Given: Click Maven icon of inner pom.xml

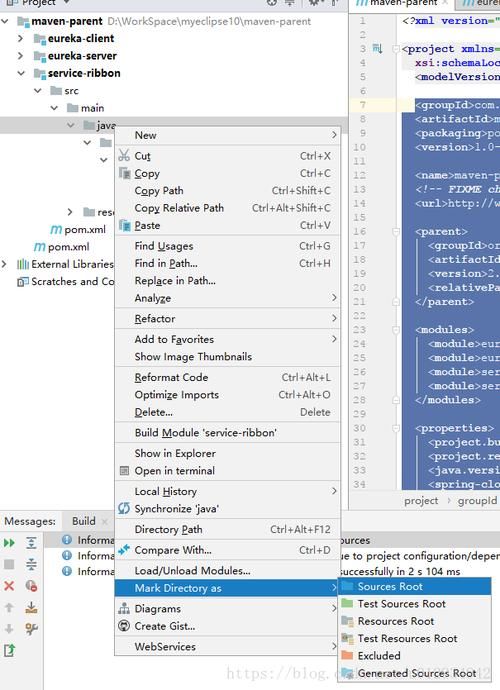Looking at the screenshot, I should coord(56,229).
